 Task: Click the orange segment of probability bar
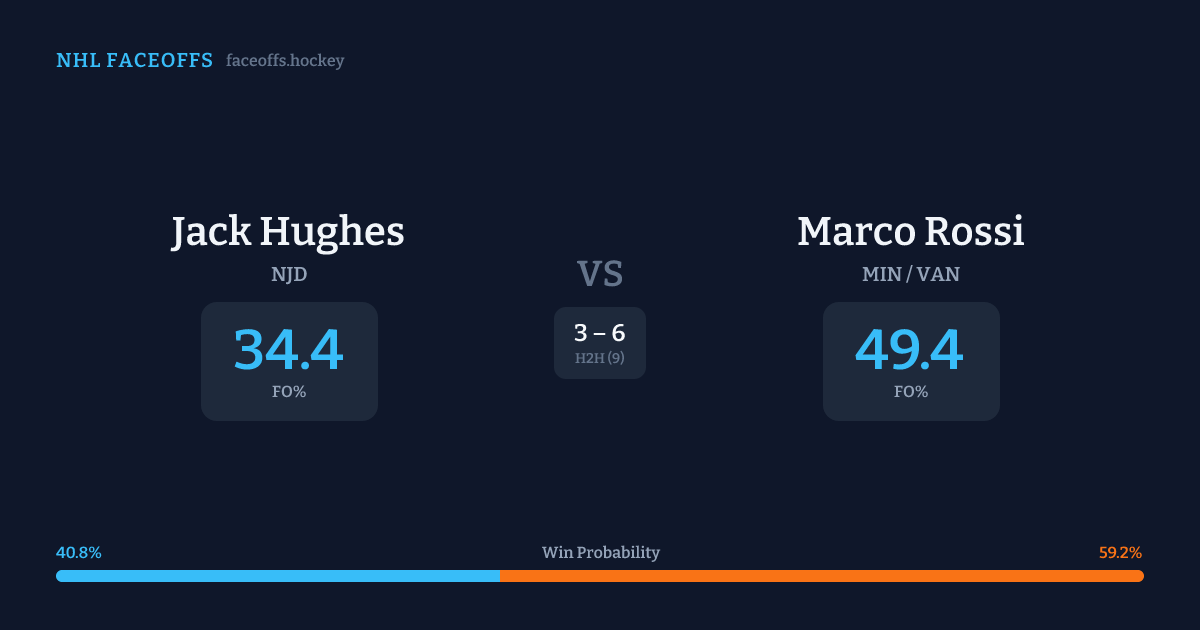click(821, 576)
